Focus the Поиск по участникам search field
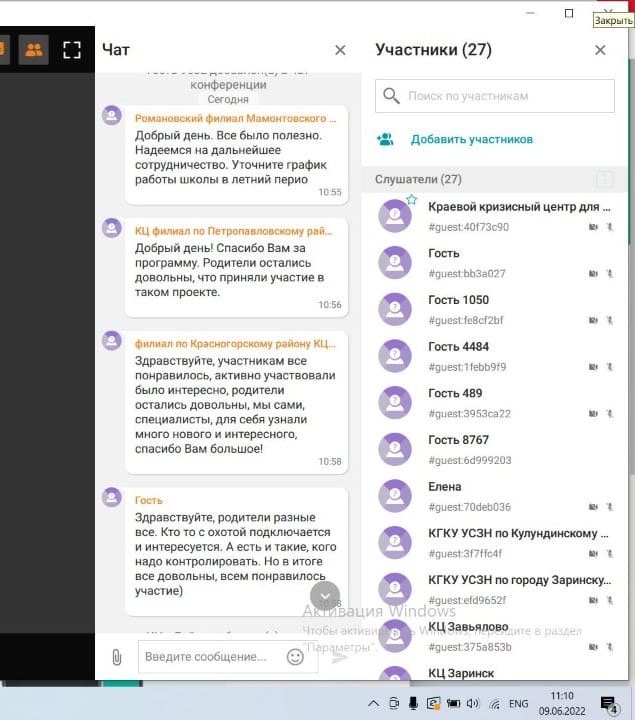The image size is (635, 720). point(495,96)
